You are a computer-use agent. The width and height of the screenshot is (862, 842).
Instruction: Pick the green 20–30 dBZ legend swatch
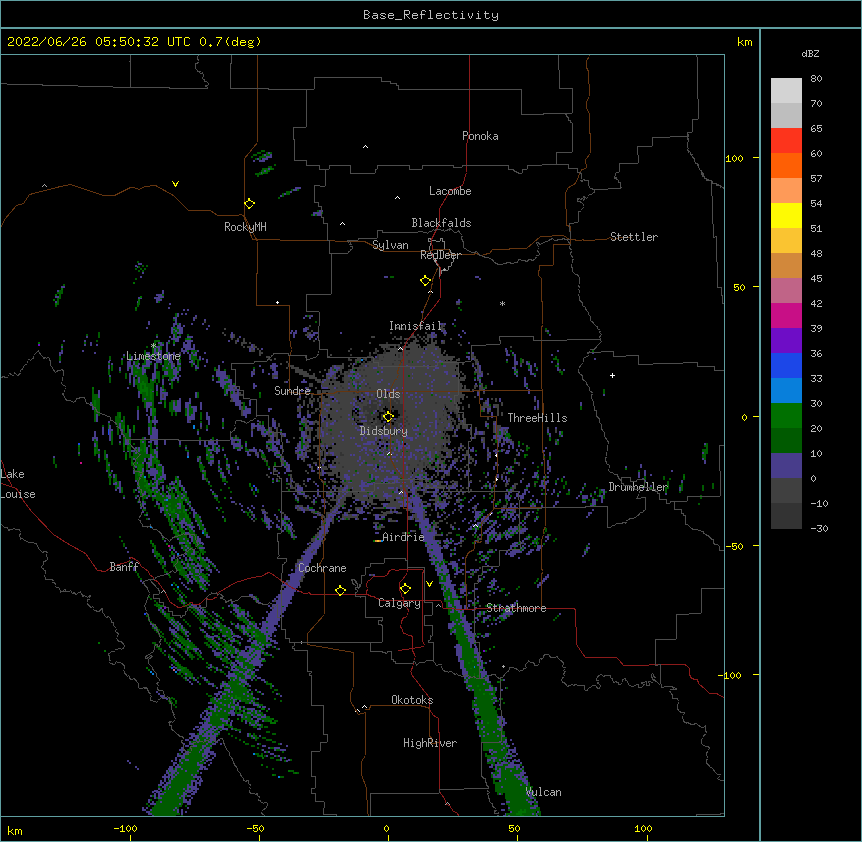[786, 416]
